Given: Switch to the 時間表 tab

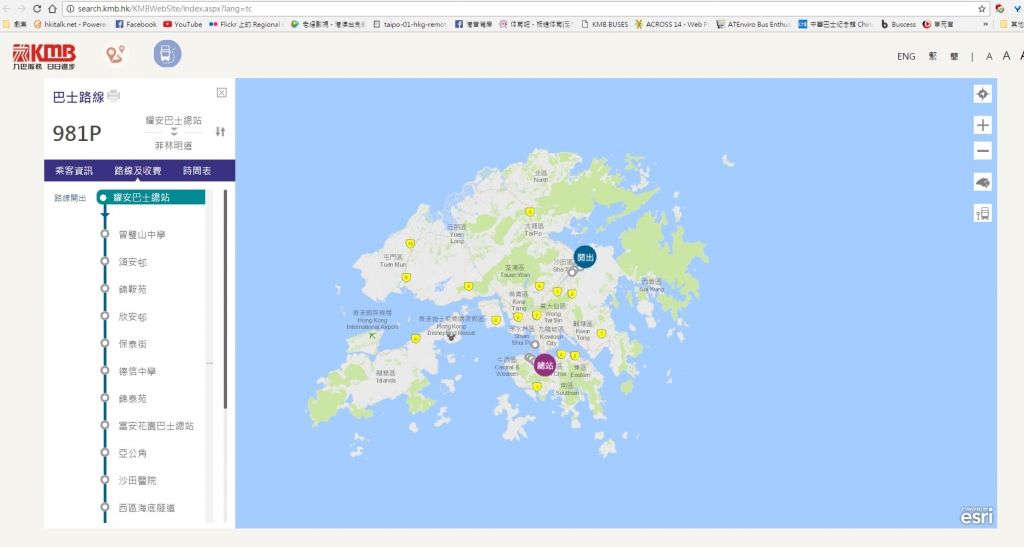Looking at the screenshot, I should tap(196, 171).
